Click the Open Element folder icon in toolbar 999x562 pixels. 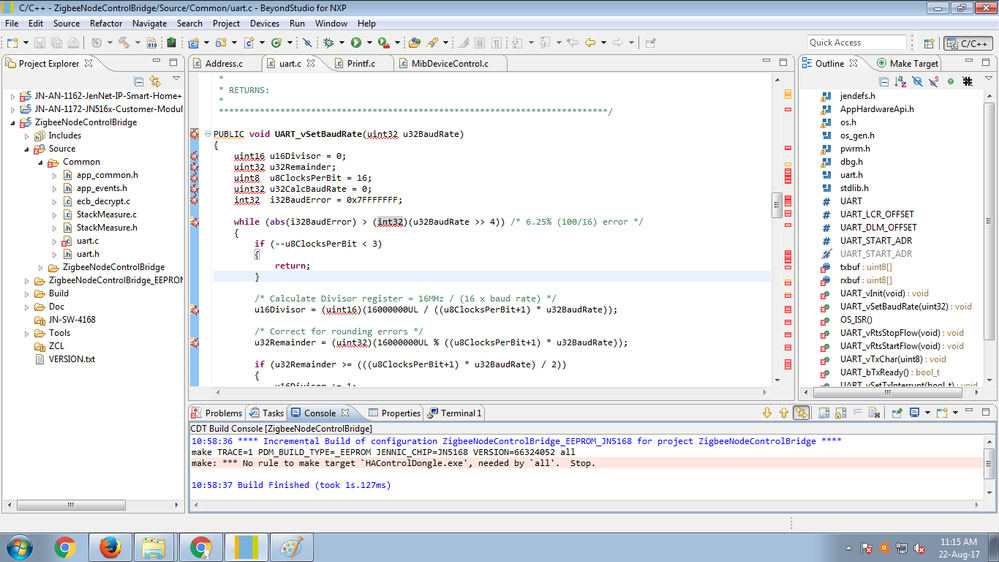click(x=415, y=43)
